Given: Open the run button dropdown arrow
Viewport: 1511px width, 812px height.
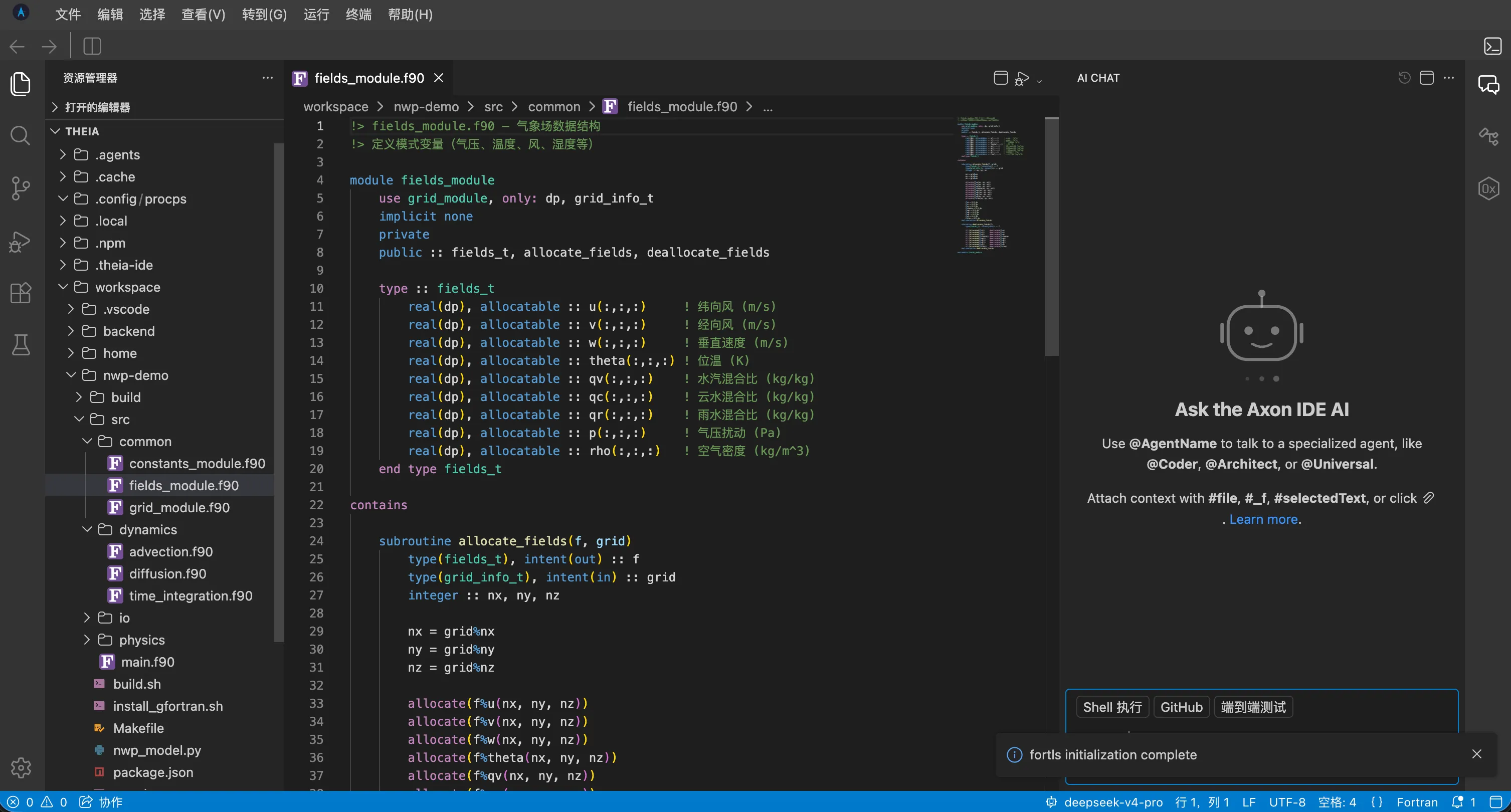Looking at the screenshot, I should point(1039,81).
